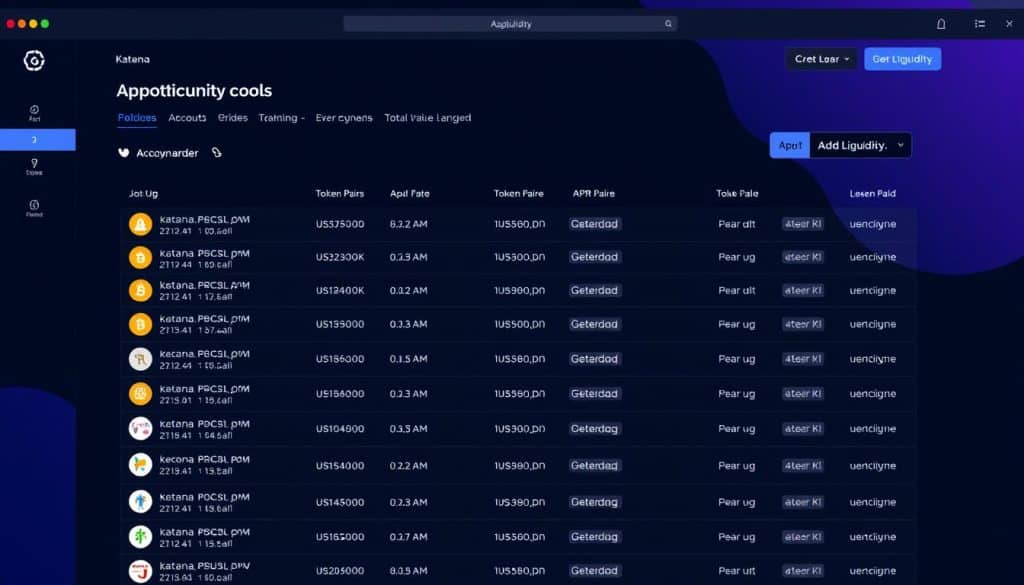
Task: Click the token icon in the US155000 row
Action: (140, 324)
